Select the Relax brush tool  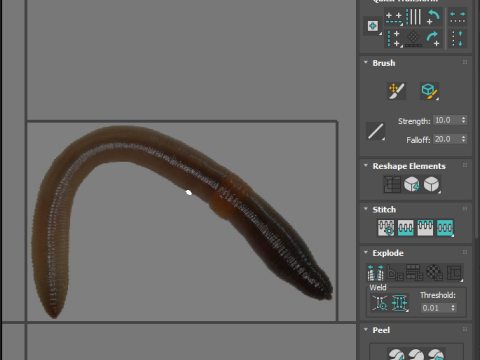[429, 91]
